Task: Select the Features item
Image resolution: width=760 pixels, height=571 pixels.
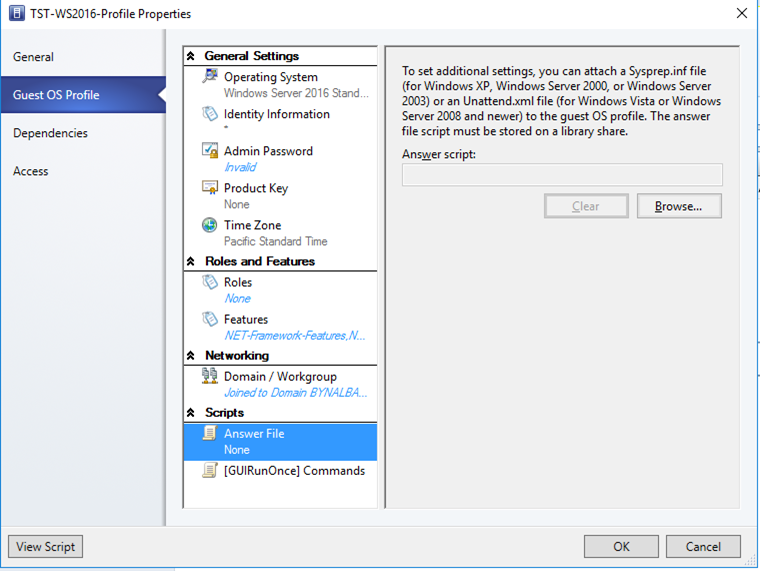Action: 280,327
